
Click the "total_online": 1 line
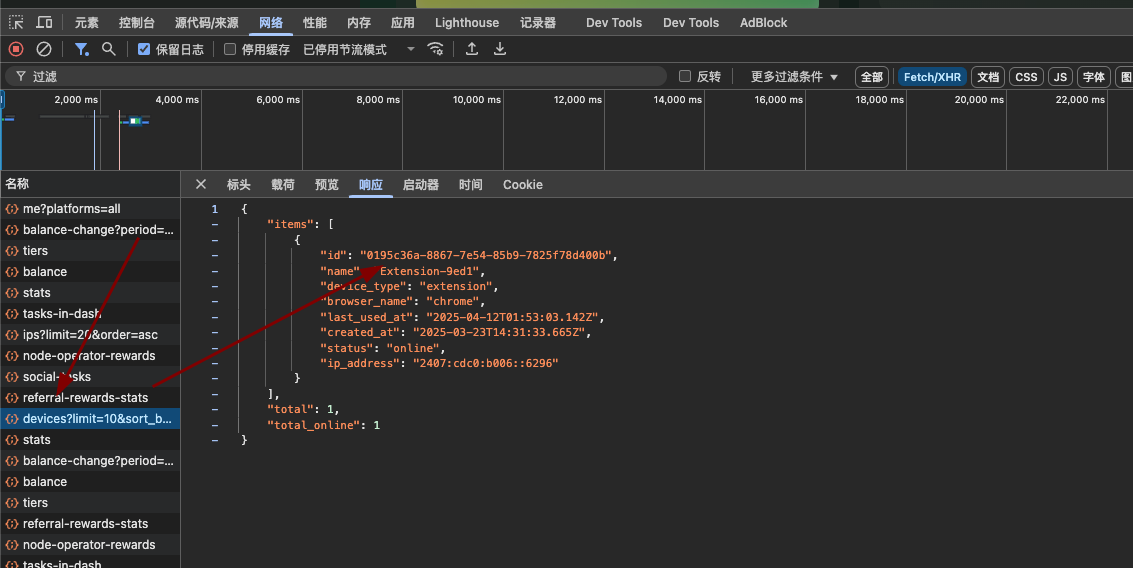click(324, 425)
